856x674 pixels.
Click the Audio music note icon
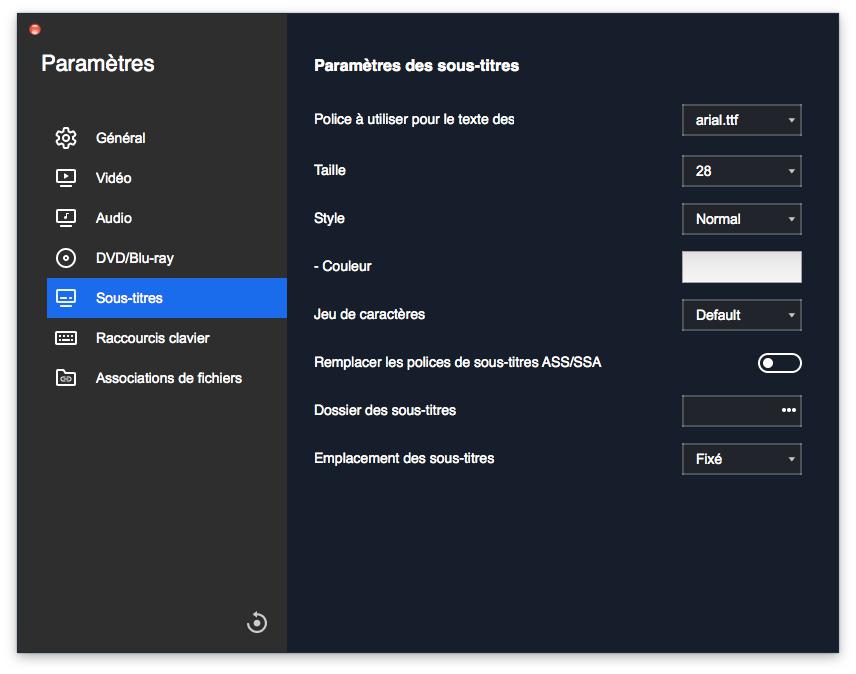(66, 218)
